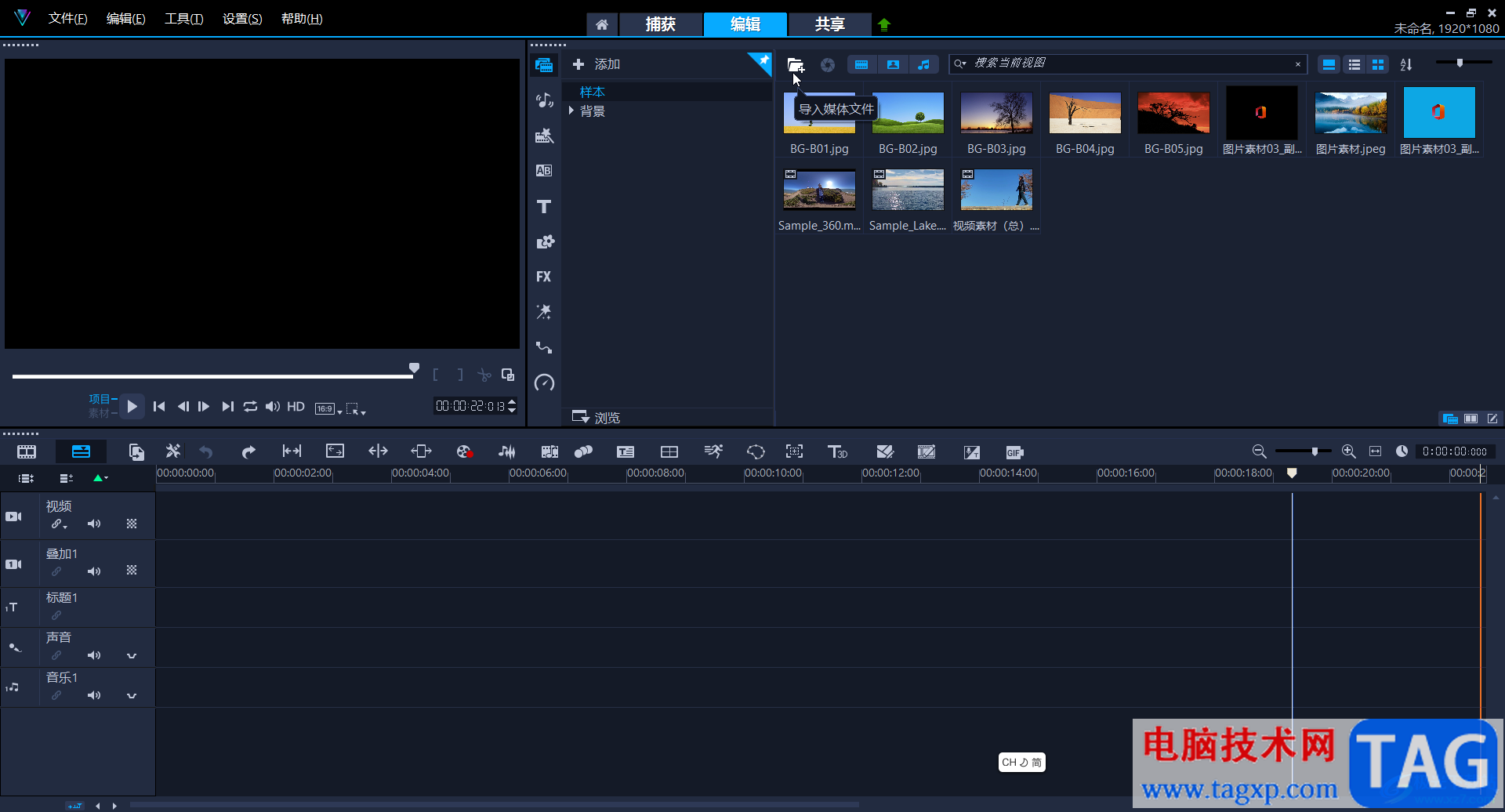1505x812 pixels.
Task: Open the FX filter library
Action: [544, 277]
